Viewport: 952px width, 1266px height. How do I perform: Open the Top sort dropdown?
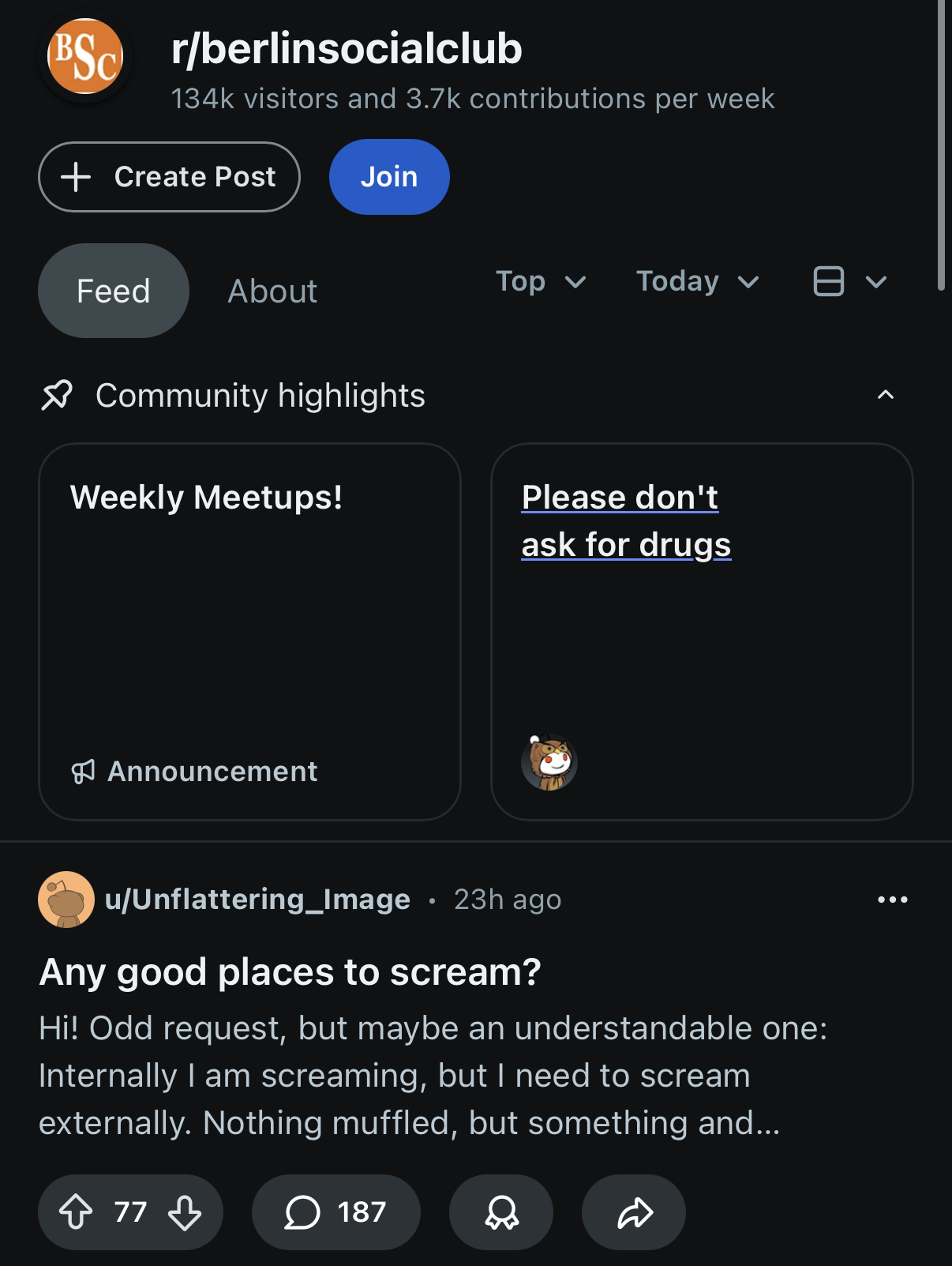(541, 282)
